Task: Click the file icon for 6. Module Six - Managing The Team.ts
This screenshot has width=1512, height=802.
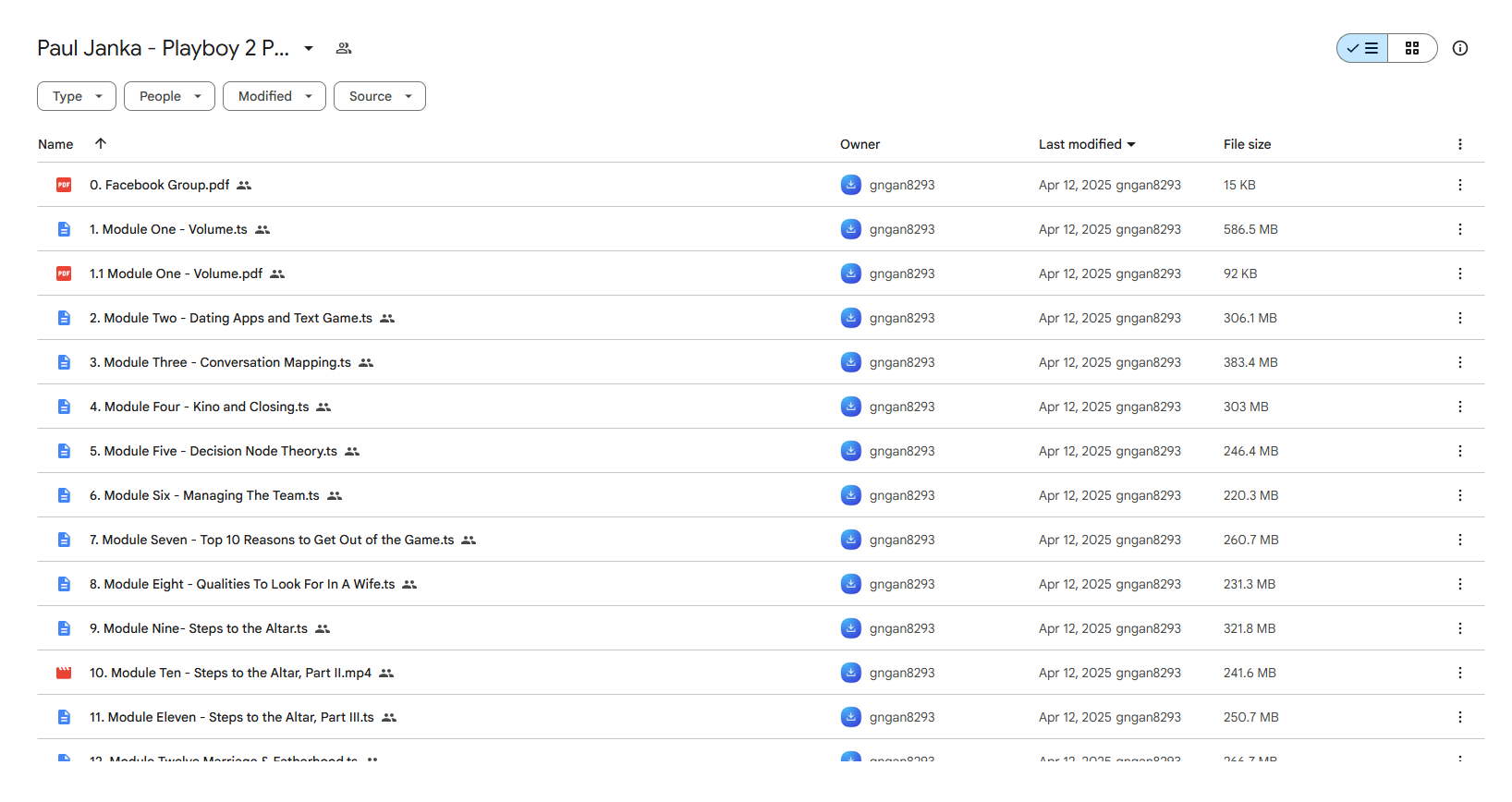Action: tap(64, 495)
